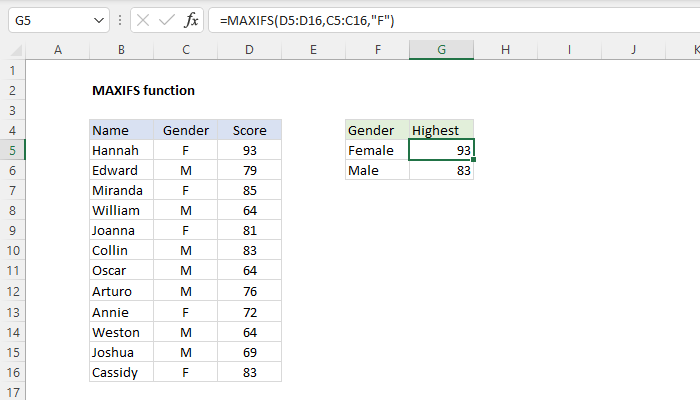The width and height of the screenshot is (700, 400).
Task: Click Annie's score cell showing 72
Action: pyautogui.click(x=250, y=312)
